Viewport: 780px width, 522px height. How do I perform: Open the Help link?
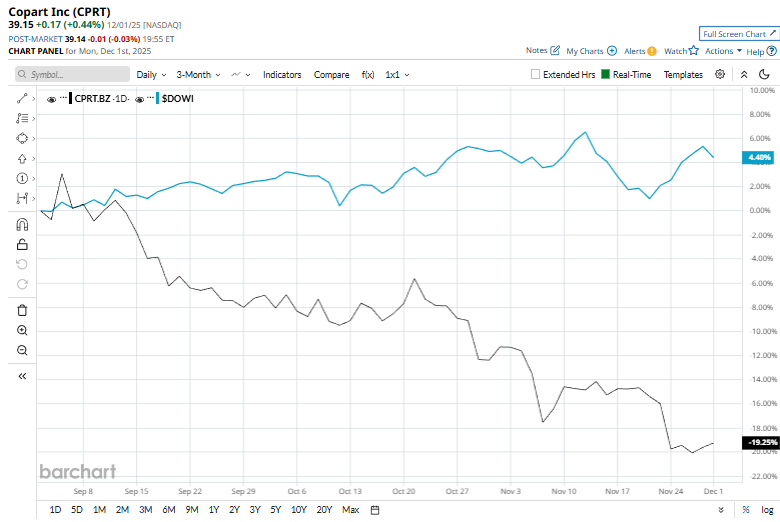[761, 51]
